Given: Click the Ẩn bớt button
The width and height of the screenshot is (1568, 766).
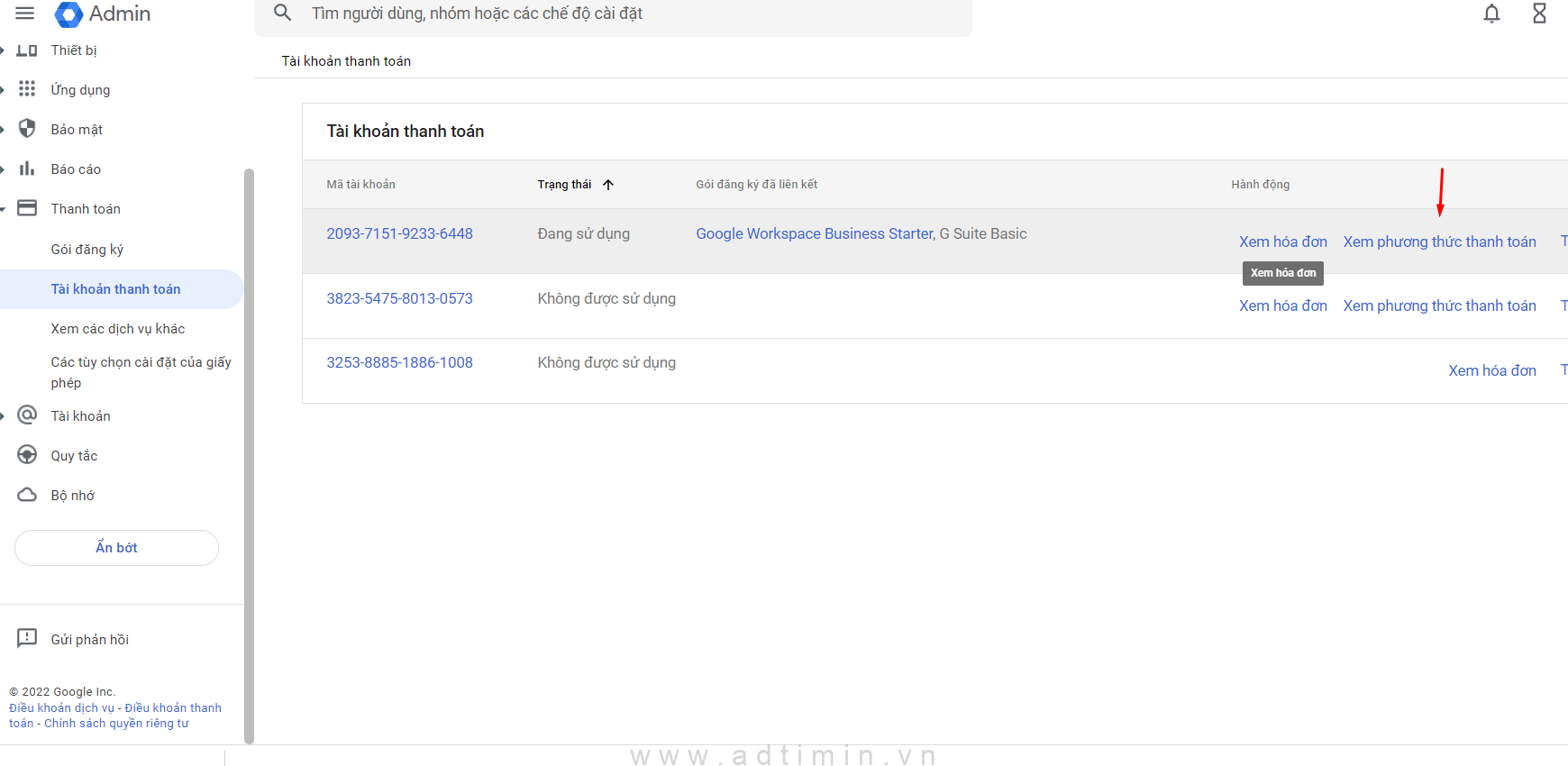Looking at the screenshot, I should coord(116,548).
